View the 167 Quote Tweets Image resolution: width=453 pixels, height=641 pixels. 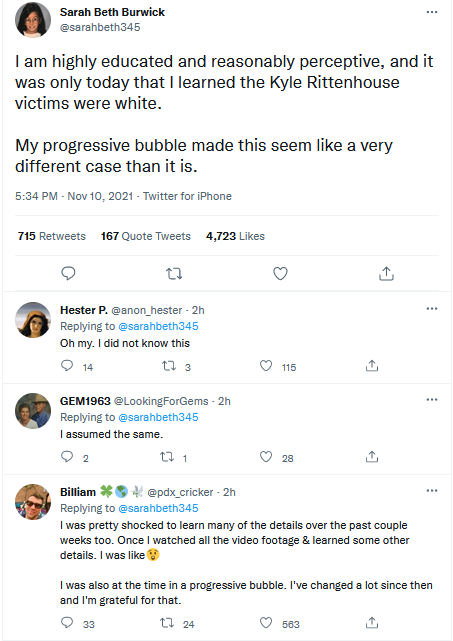[x=146, y=236]
